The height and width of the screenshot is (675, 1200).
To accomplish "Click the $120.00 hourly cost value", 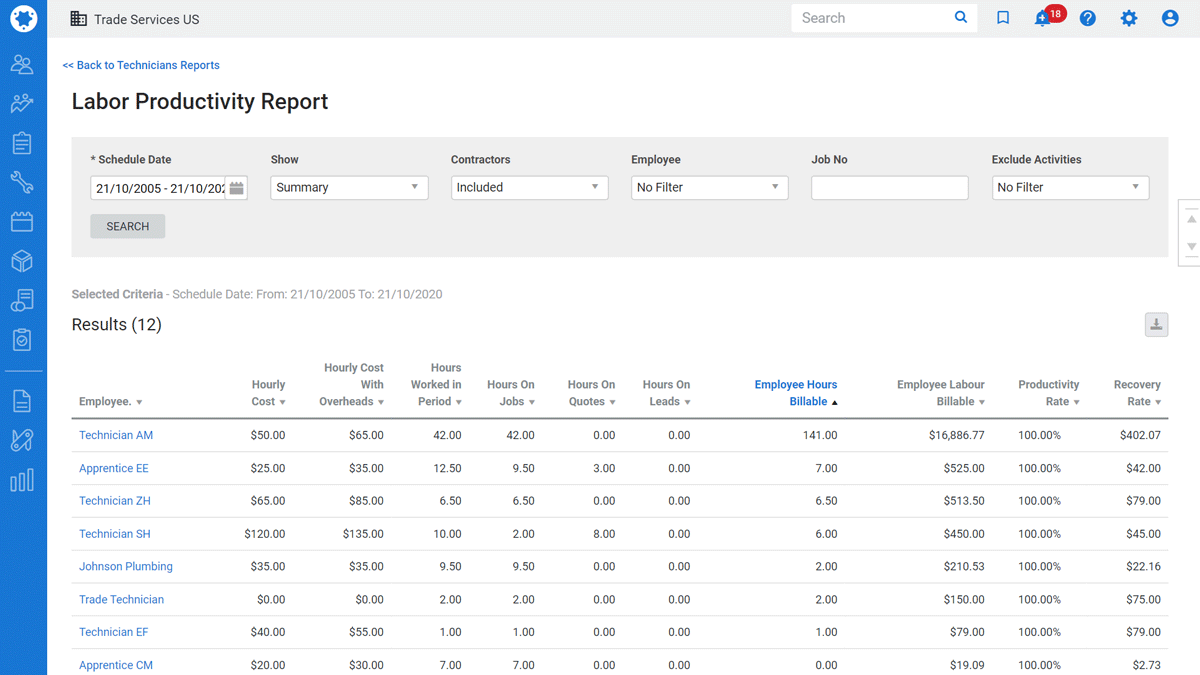I will [x=265, y=534].
